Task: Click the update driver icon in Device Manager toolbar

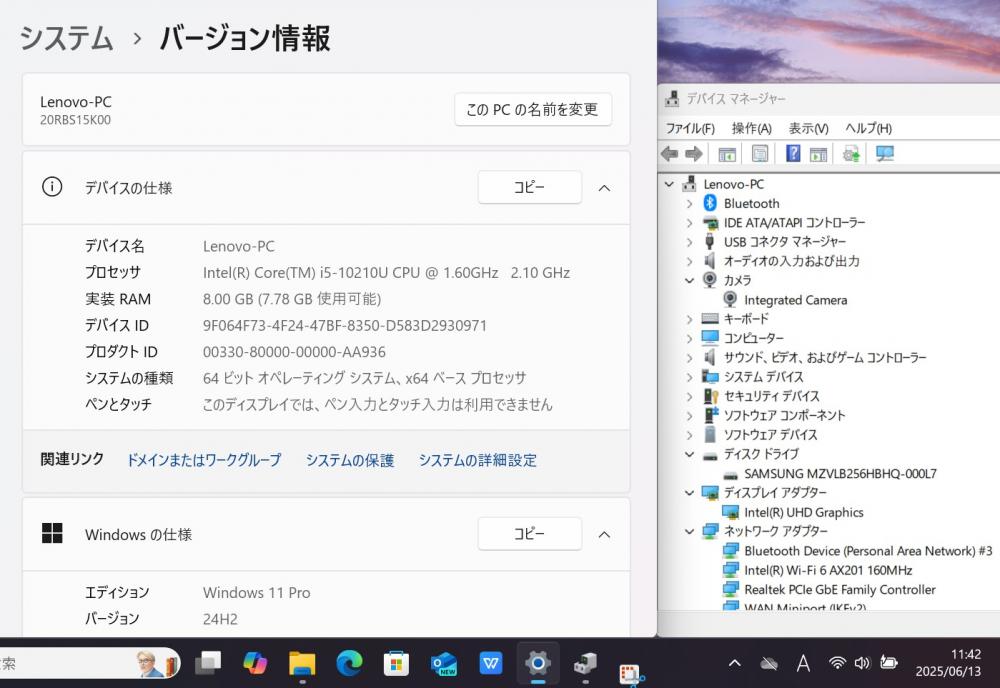Action: (x=851, y=154)
